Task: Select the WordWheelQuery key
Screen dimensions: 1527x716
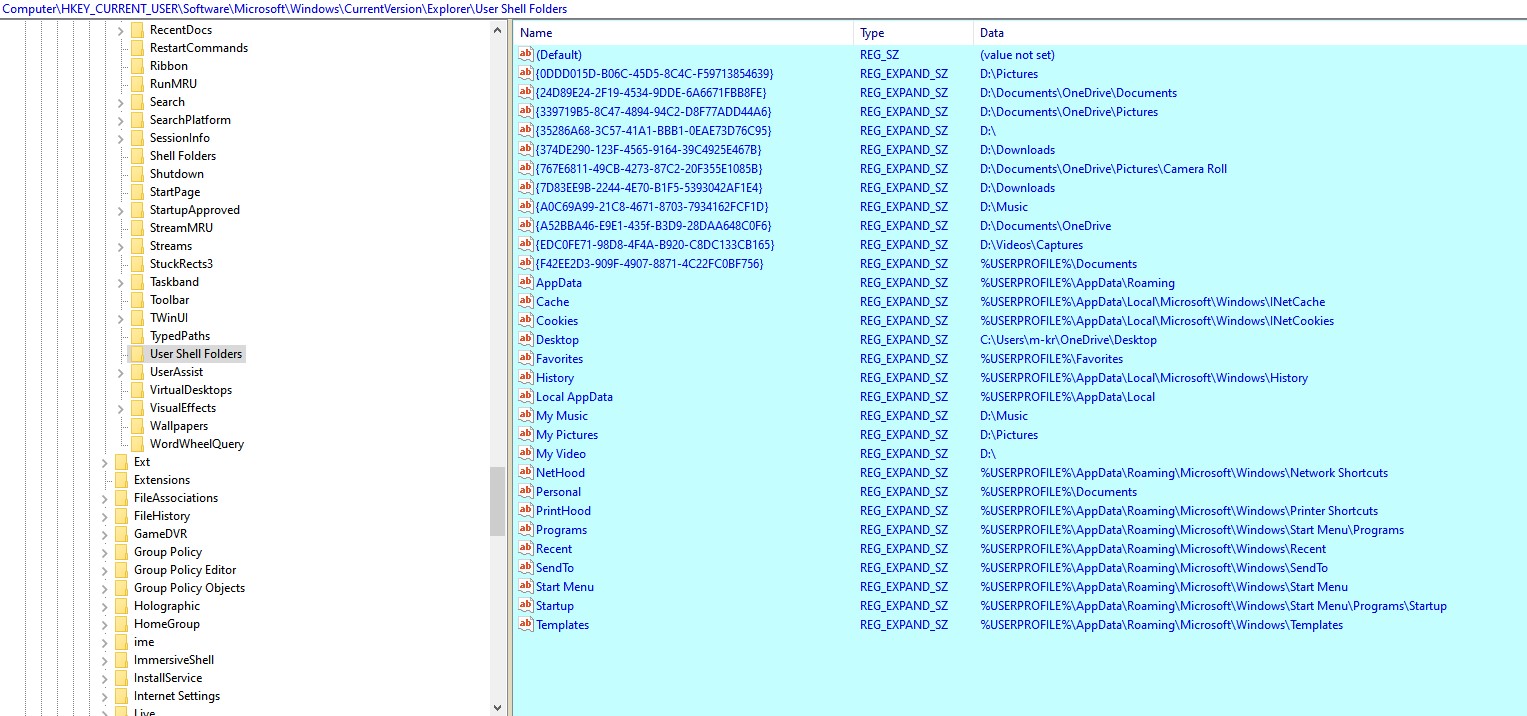Action: click(x=197, y=444)
